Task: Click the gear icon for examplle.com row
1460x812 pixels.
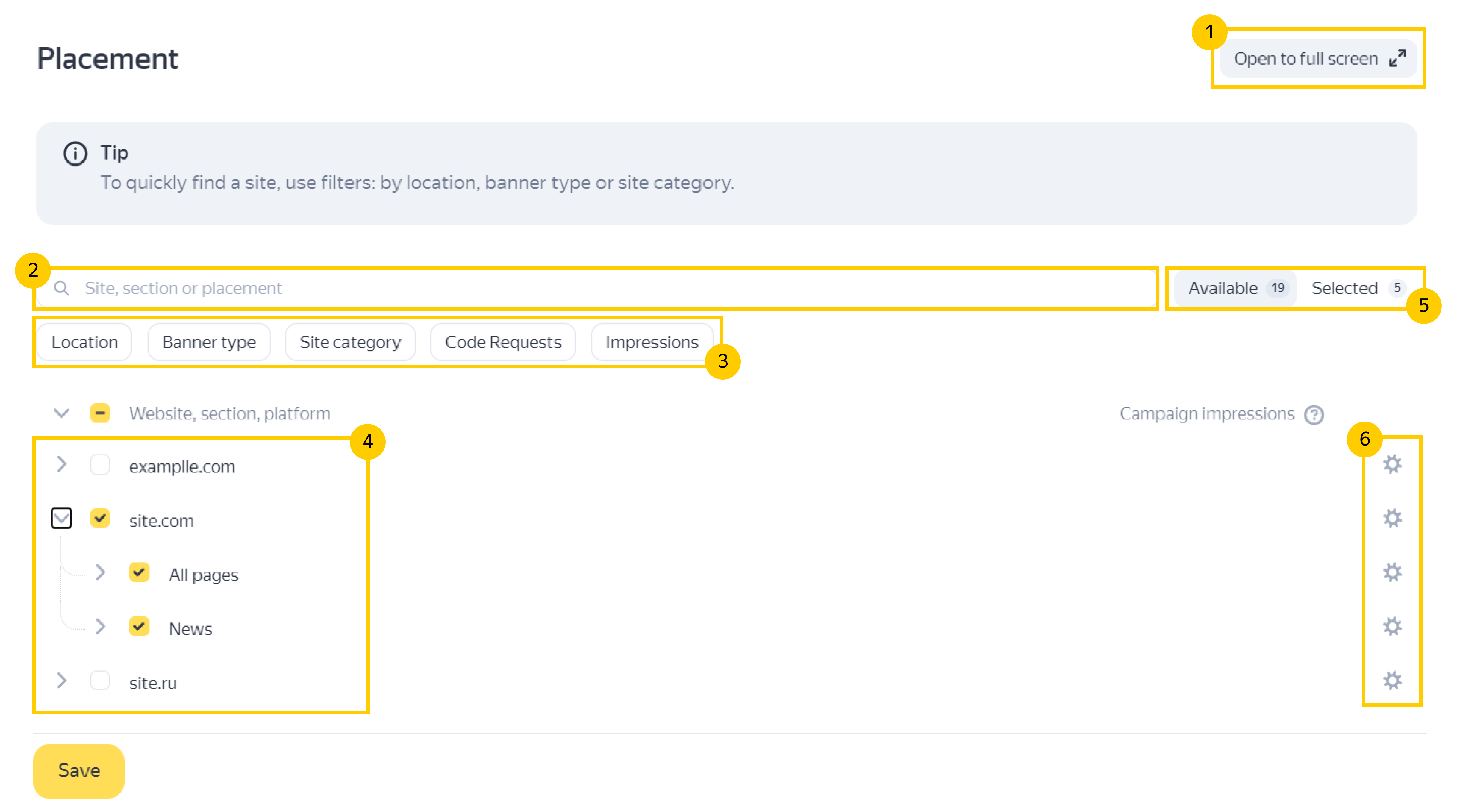Action: tap(1392, 464)
